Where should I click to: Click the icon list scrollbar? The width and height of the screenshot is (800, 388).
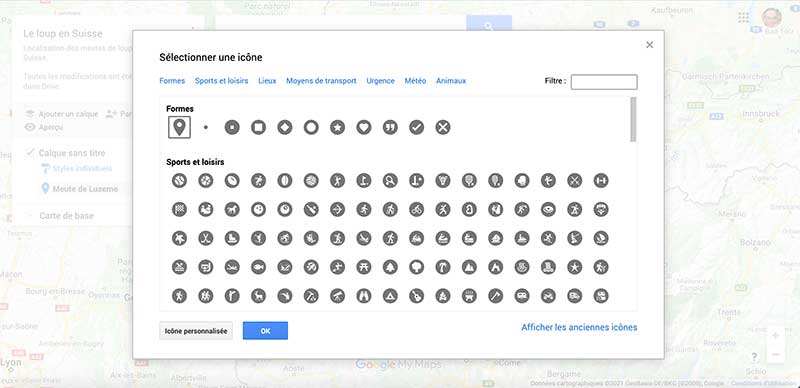click(x=634, y=119)
